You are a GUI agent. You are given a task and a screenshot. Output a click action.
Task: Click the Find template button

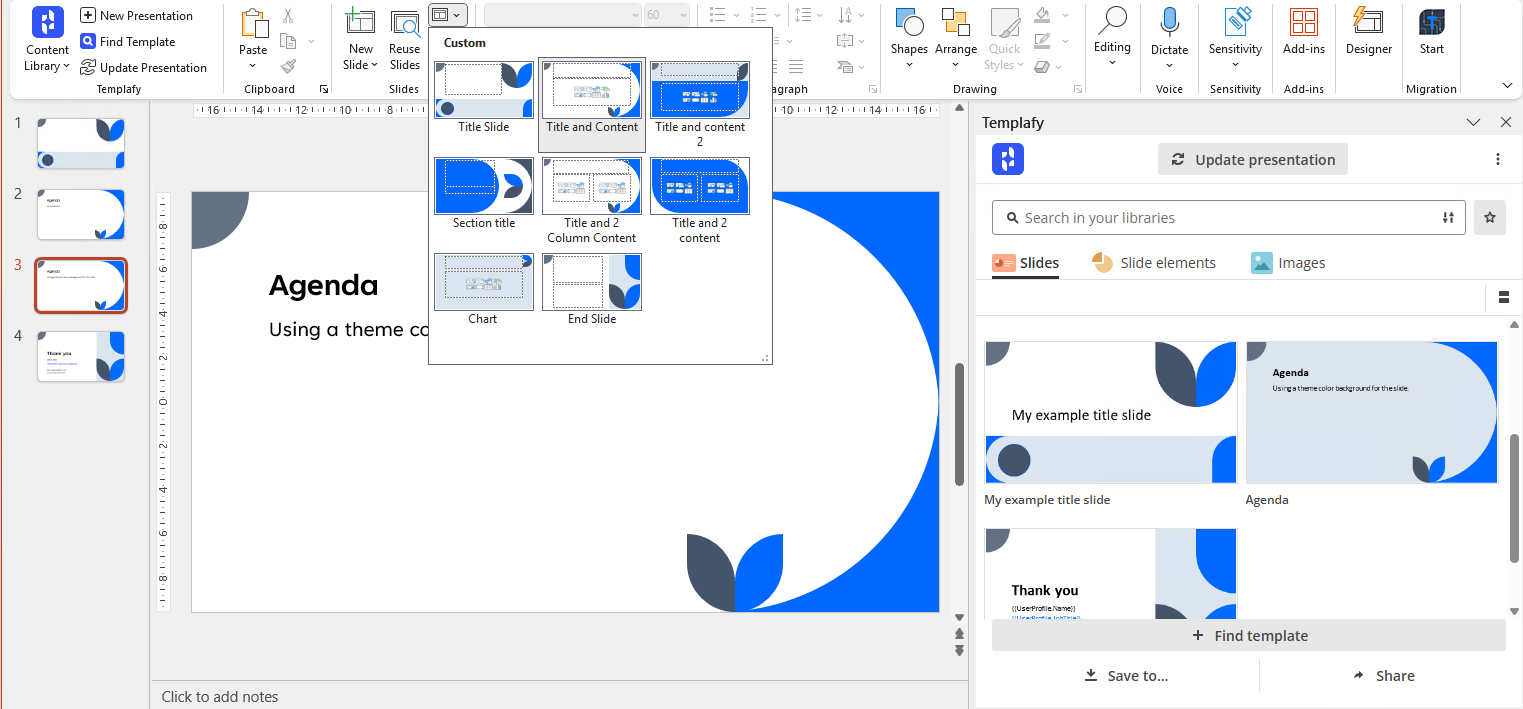coord(1248,636)
